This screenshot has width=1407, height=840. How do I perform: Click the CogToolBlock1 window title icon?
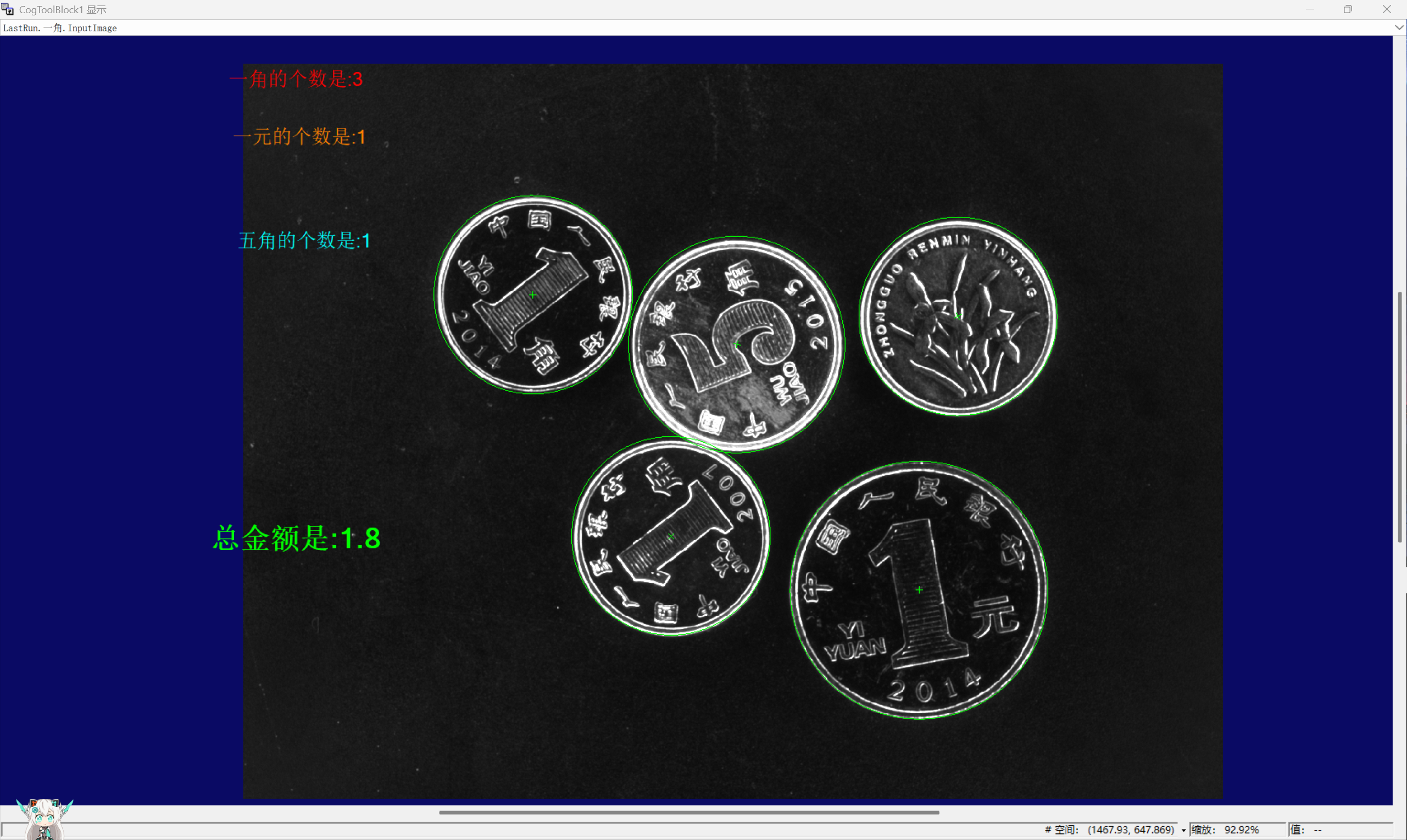pos(7,9)
